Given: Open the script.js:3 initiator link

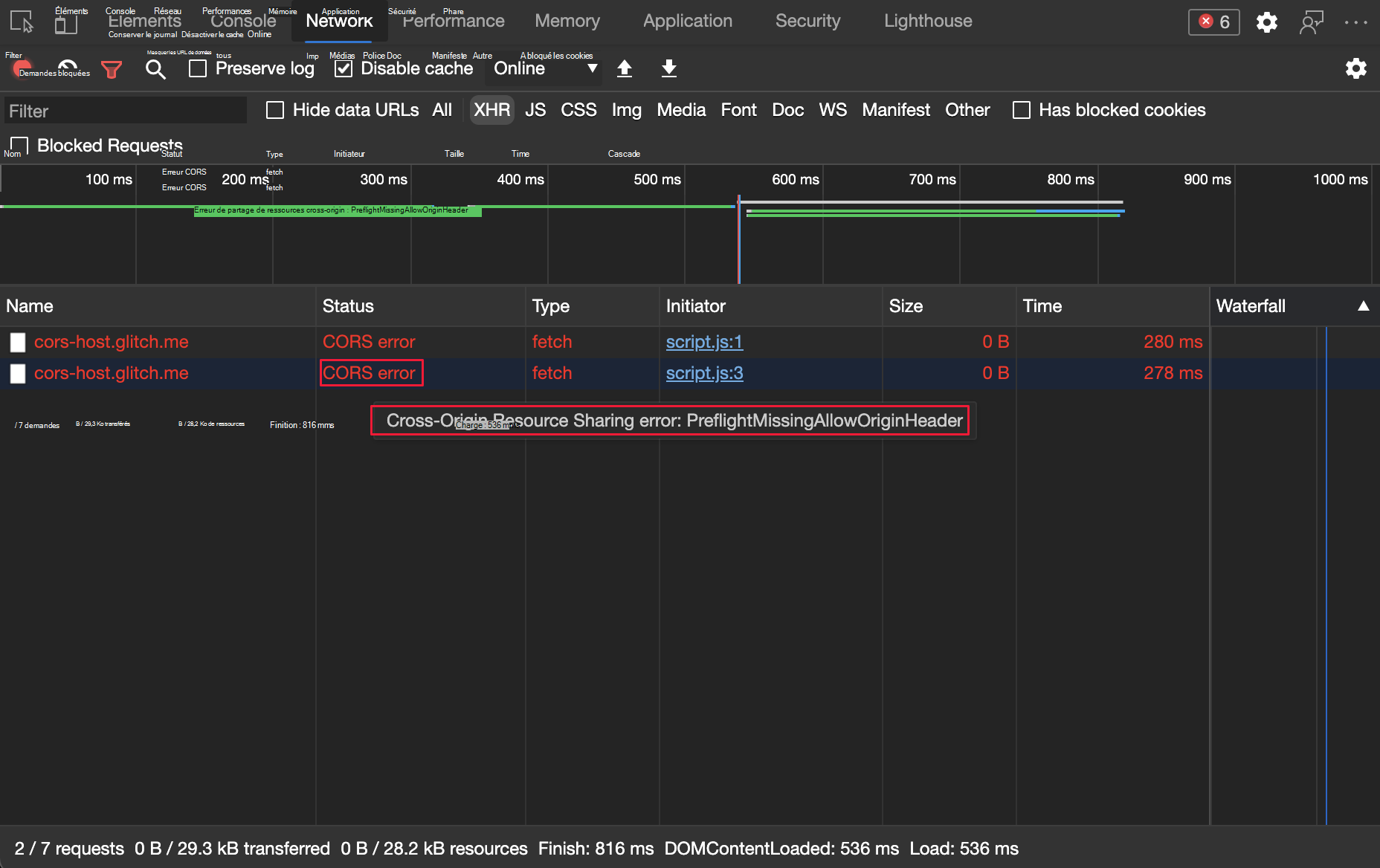Looking at the screenshot, I should point(704,373).
